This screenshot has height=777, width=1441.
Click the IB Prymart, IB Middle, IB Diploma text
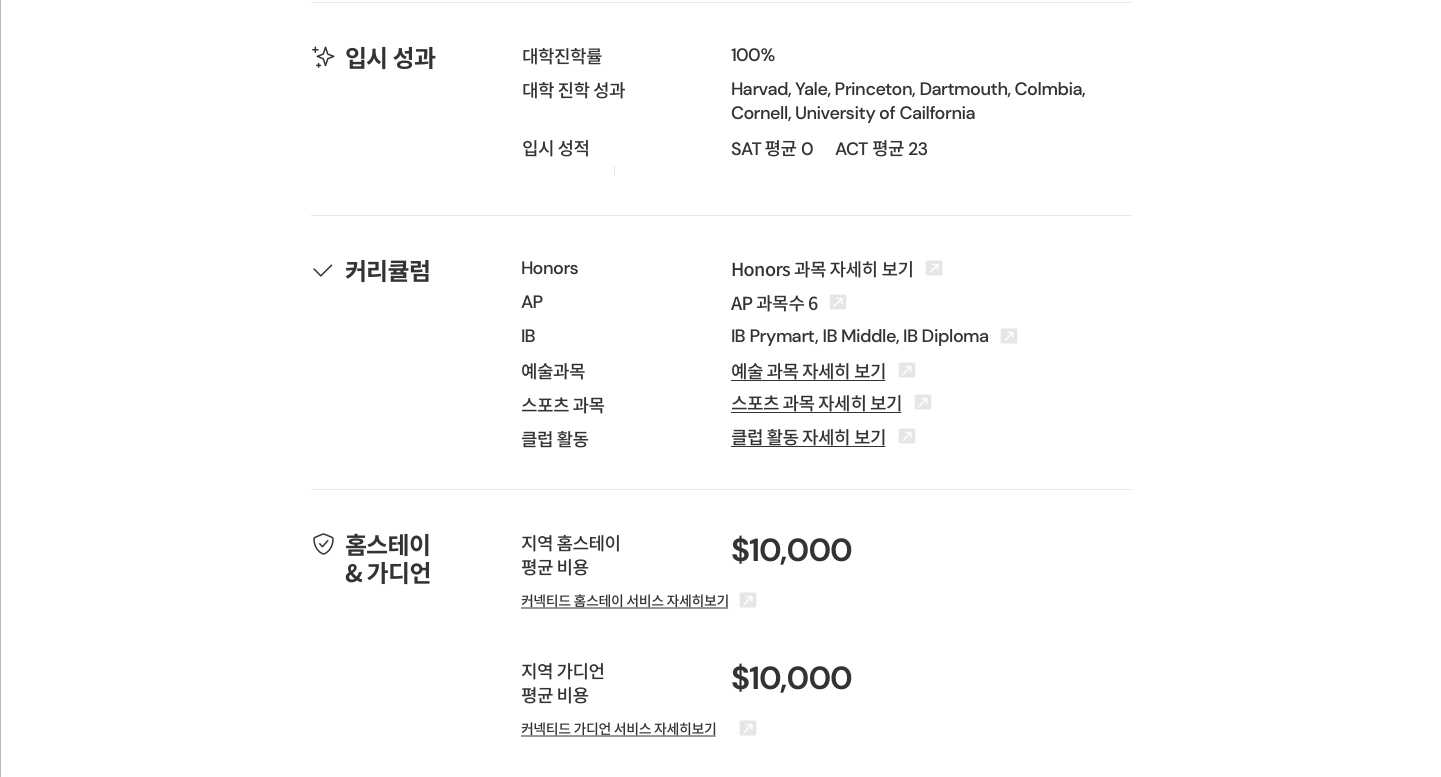pos(859,337)
